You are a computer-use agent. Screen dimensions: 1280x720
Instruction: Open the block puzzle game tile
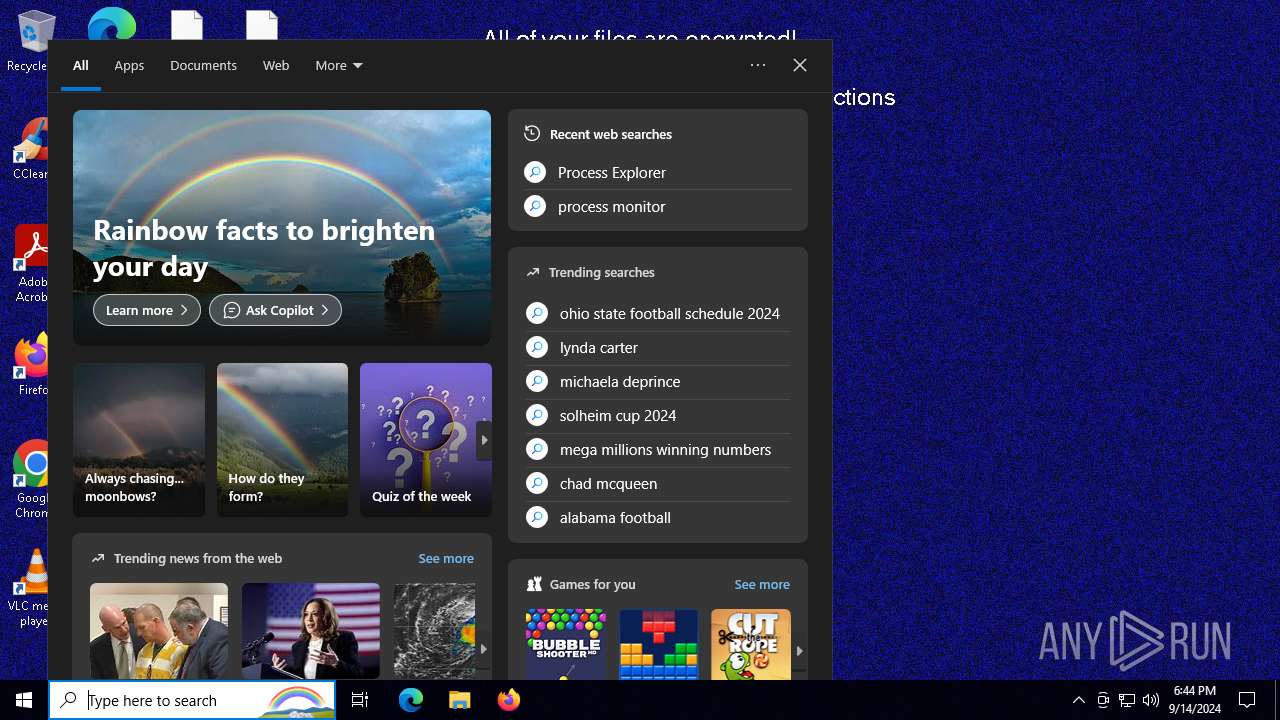point(659,645)
